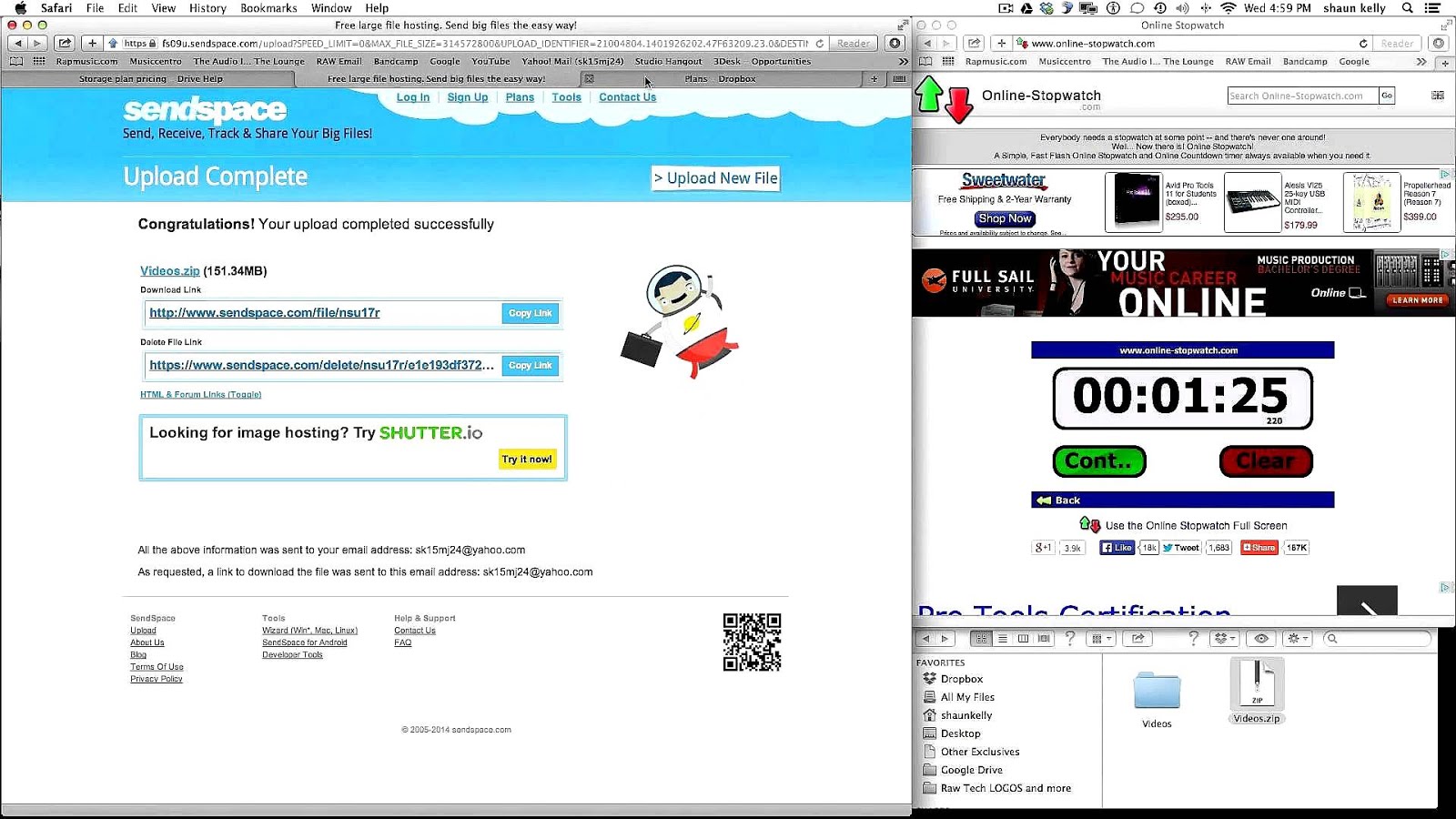Click Upload New File button
Screen dimensions: 1456x819
715,177
